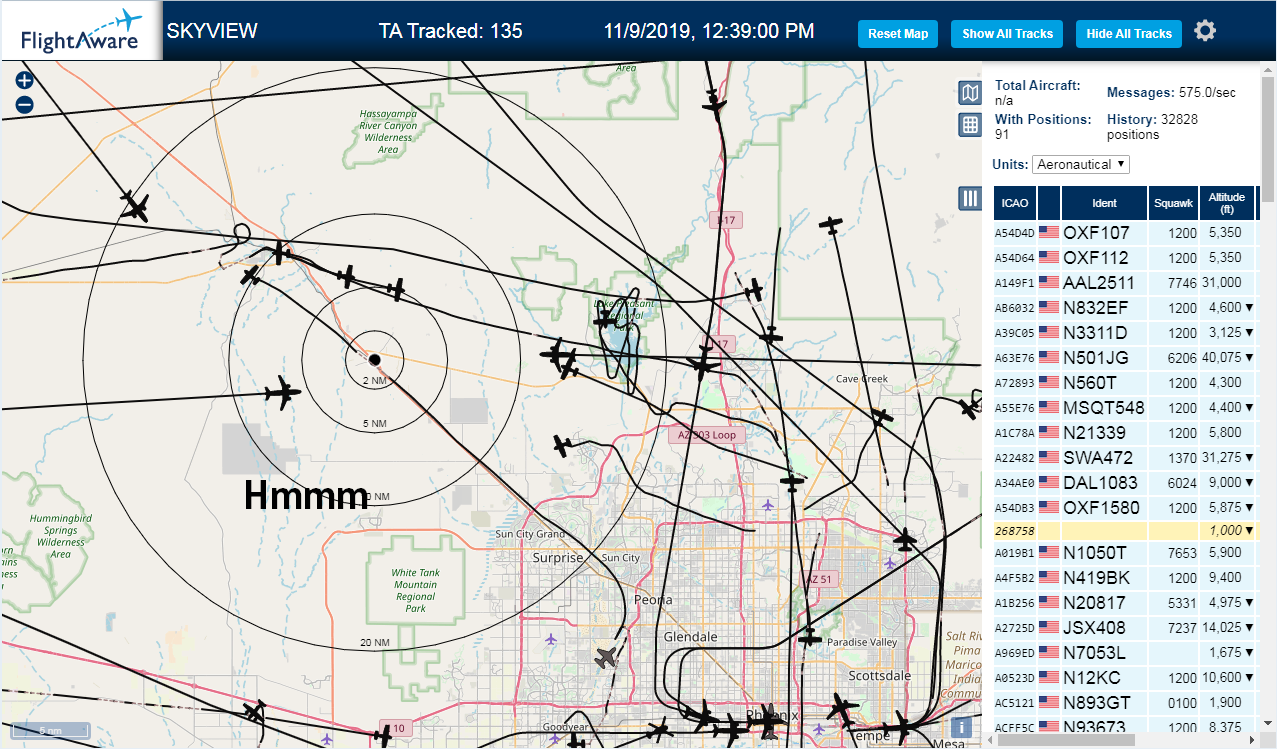Viewport: 1277px width, 749px height.
Task: Click the receiver site dot at range-ring center
Action: (x=374, y=358)
